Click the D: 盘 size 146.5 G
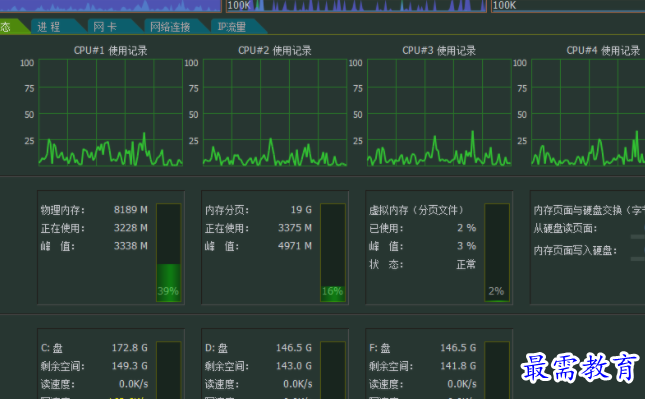The image size is (645, 399). pyautogui.click(x=294, y=348)
